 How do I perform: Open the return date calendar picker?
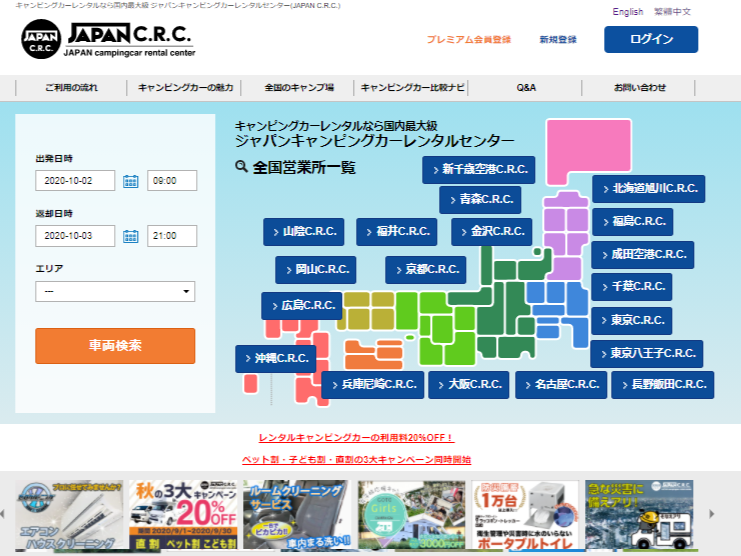click(x=130, y=237)
